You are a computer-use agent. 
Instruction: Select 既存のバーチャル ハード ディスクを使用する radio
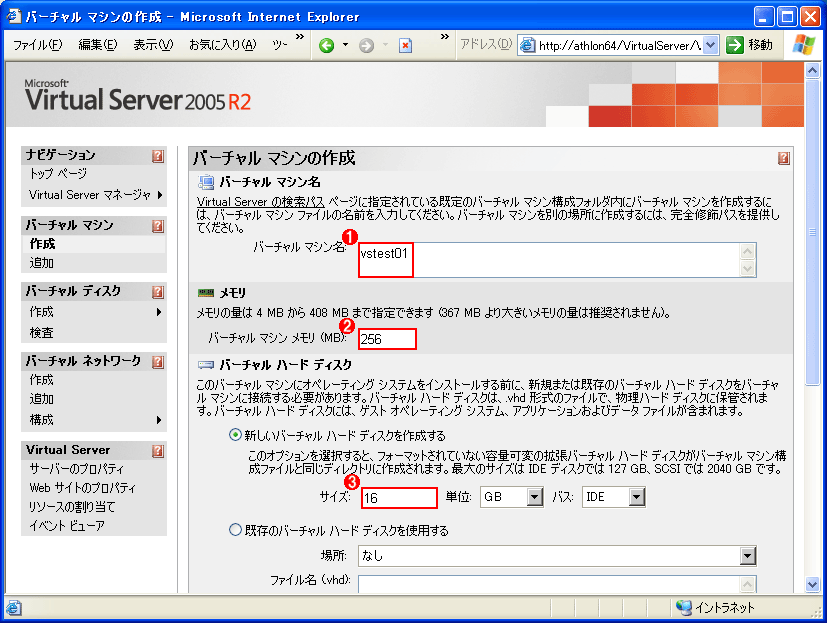235,530
